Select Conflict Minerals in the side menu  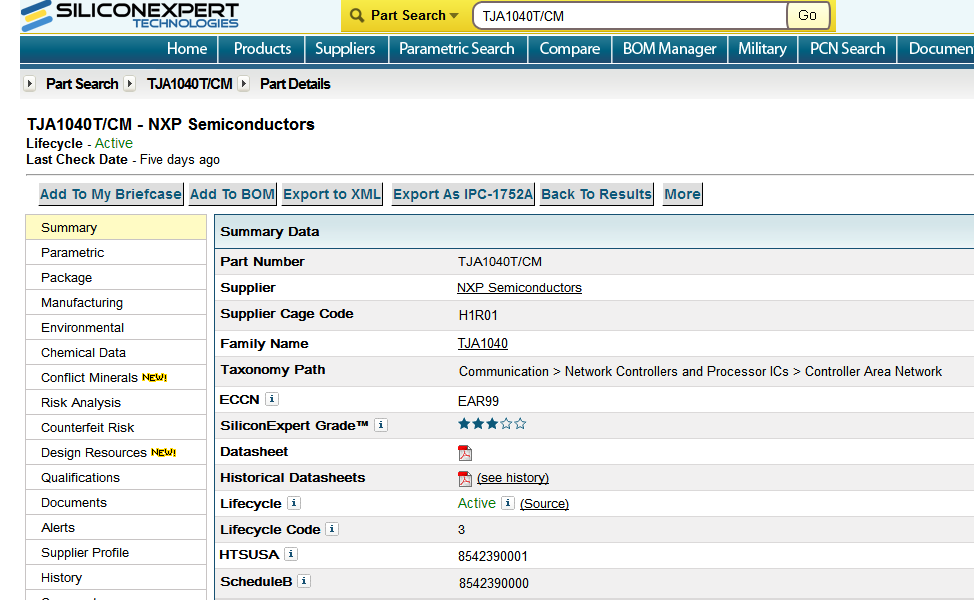coord(116,378)
